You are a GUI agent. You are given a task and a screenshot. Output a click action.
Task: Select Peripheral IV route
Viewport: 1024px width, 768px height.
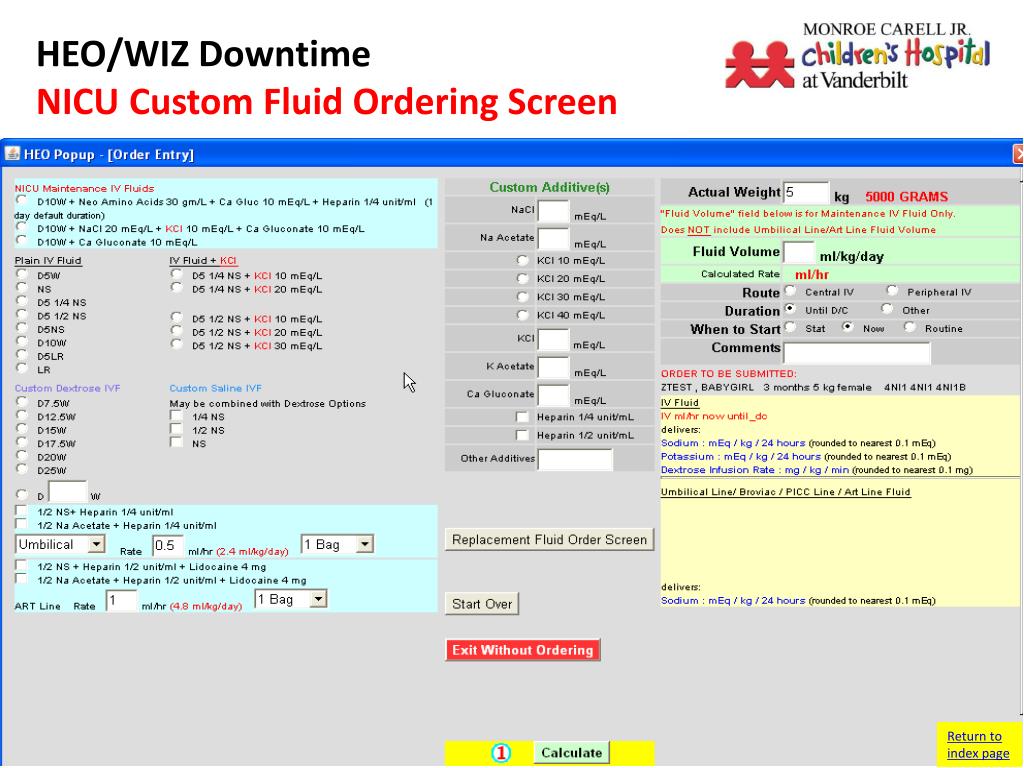coord(892,290)
